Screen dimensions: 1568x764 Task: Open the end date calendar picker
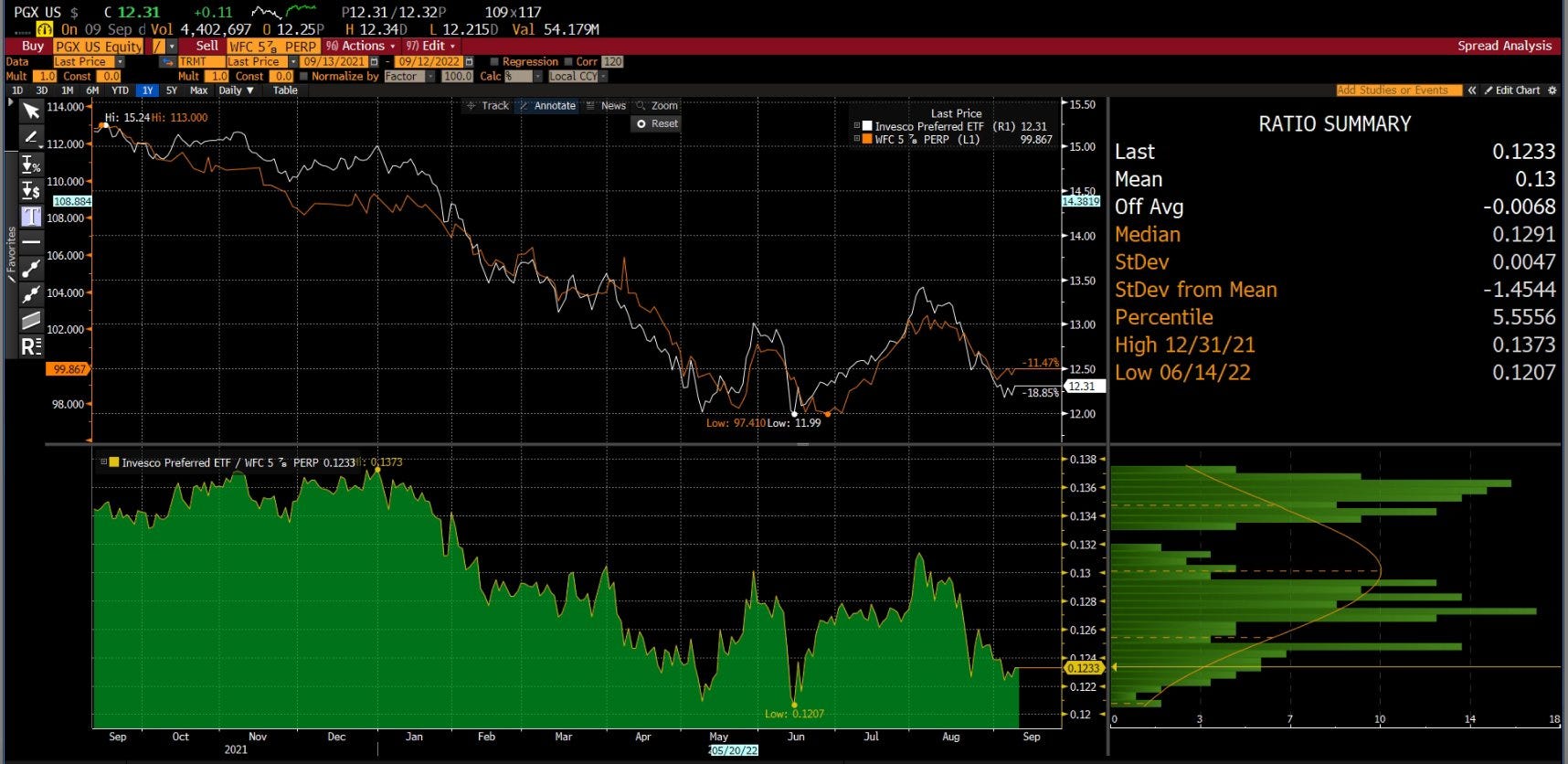pos(469,61)
